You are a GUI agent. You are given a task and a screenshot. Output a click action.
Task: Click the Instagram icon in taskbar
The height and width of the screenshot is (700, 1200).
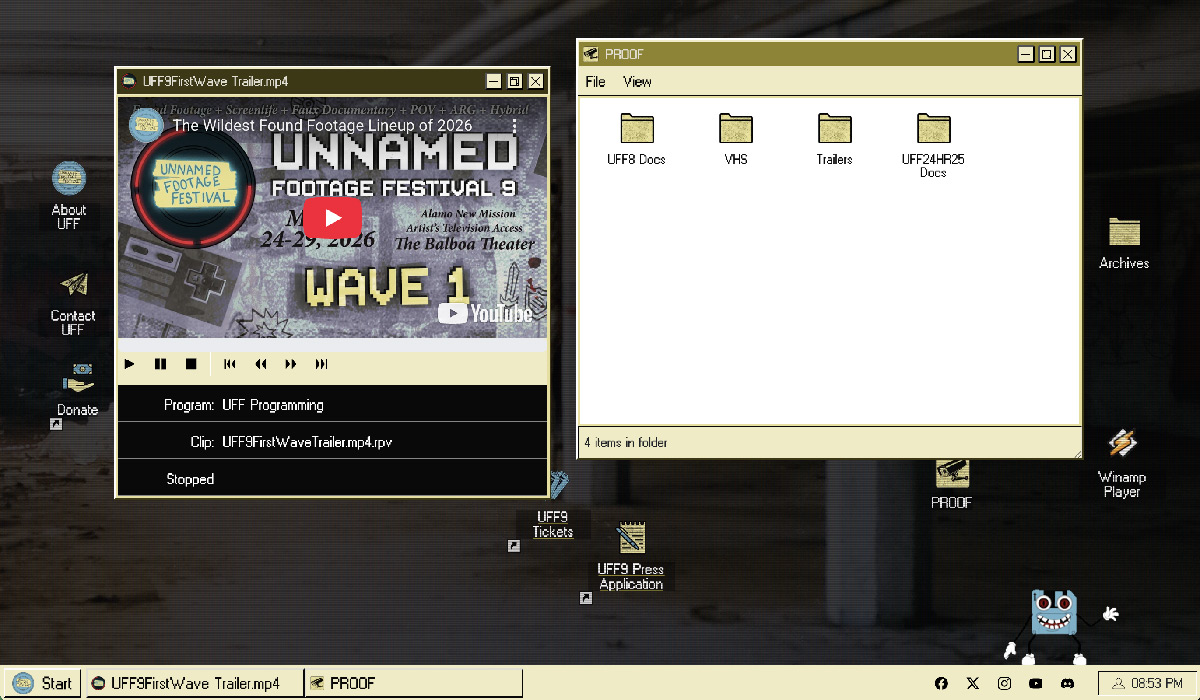[1004, 683]
